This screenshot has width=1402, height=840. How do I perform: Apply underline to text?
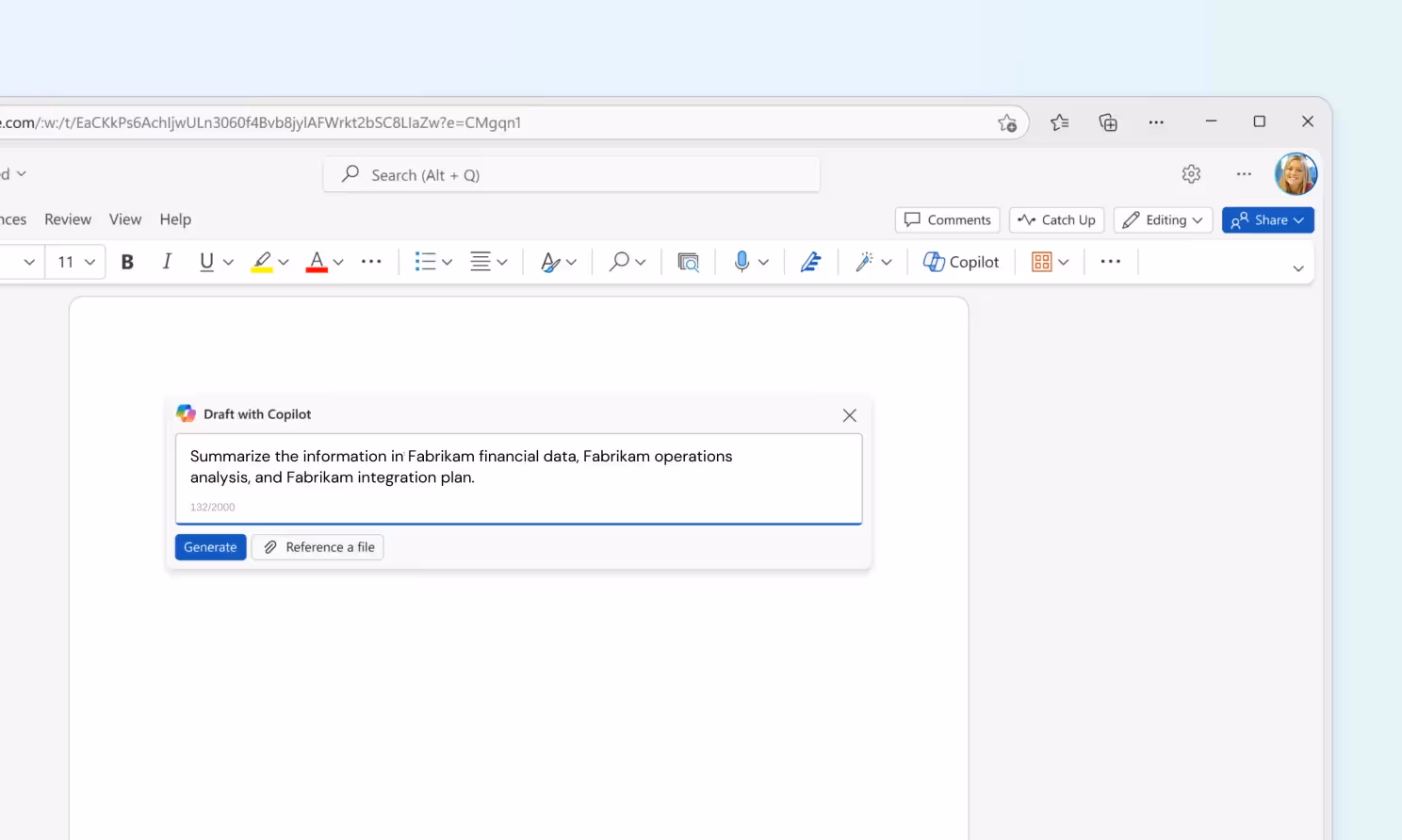tap(206, 262)
